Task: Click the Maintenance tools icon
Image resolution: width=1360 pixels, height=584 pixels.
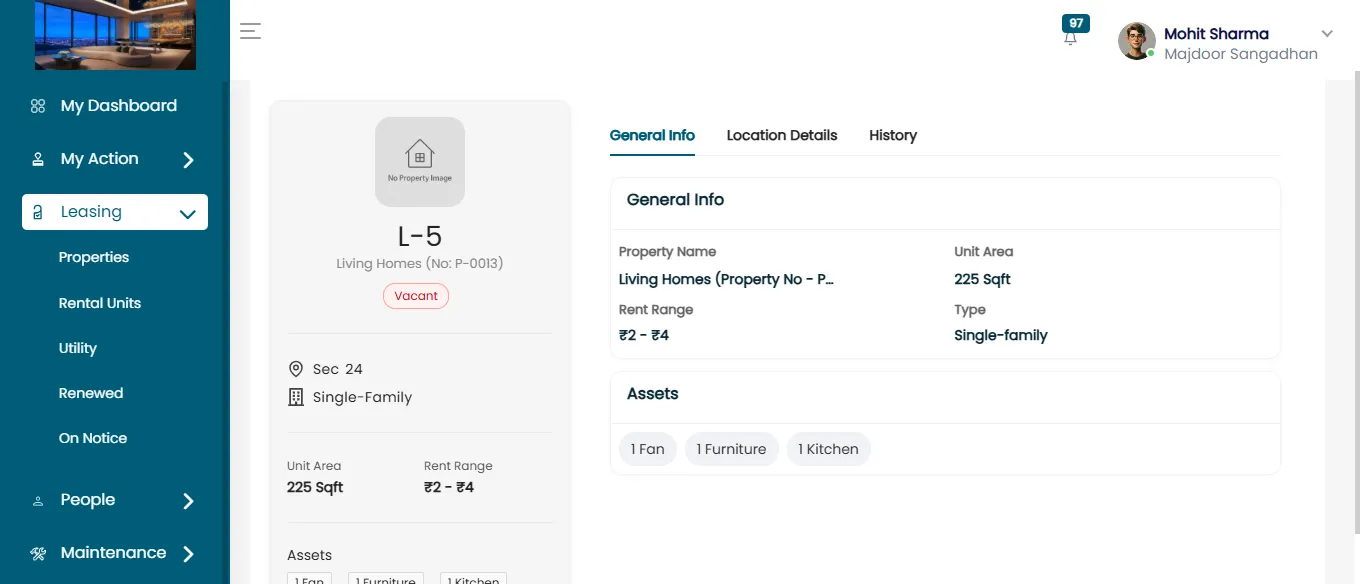Action: [x=38, y=553]
